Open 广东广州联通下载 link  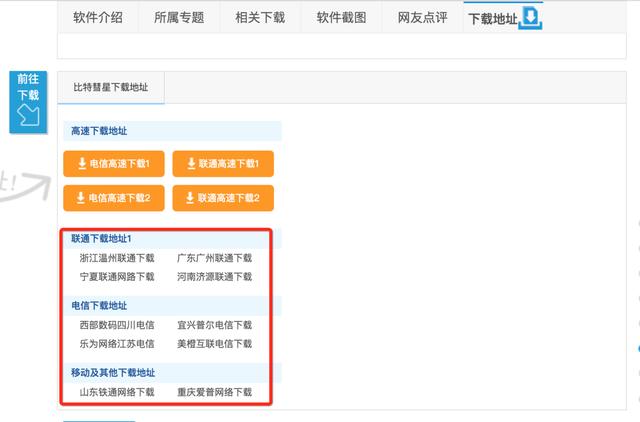pos(215,258)
